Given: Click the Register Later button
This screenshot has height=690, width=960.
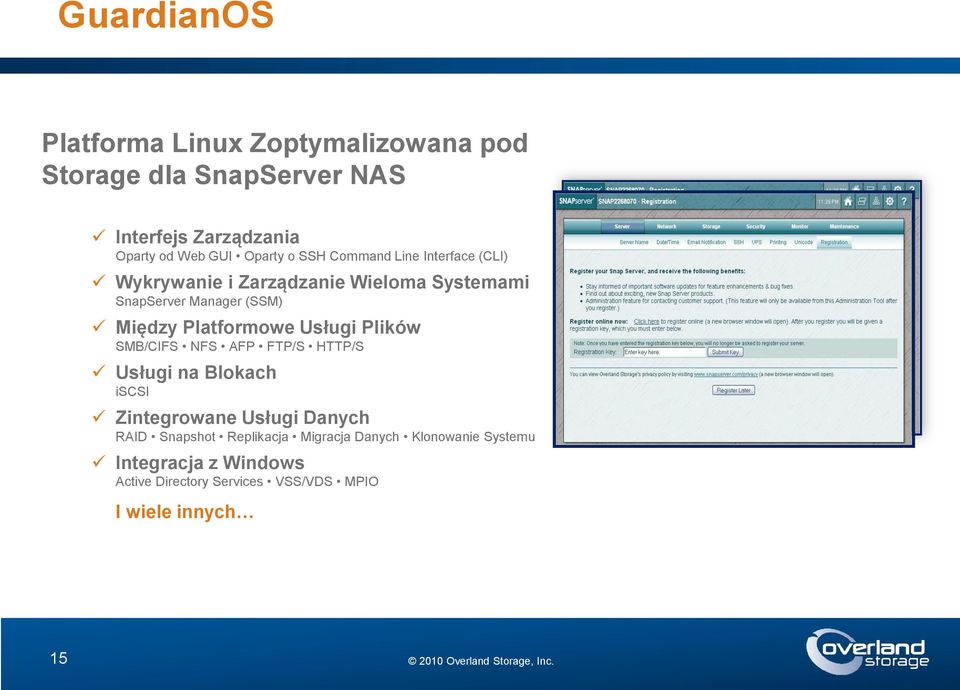Looking at the screenshot, I should [733, 390].
